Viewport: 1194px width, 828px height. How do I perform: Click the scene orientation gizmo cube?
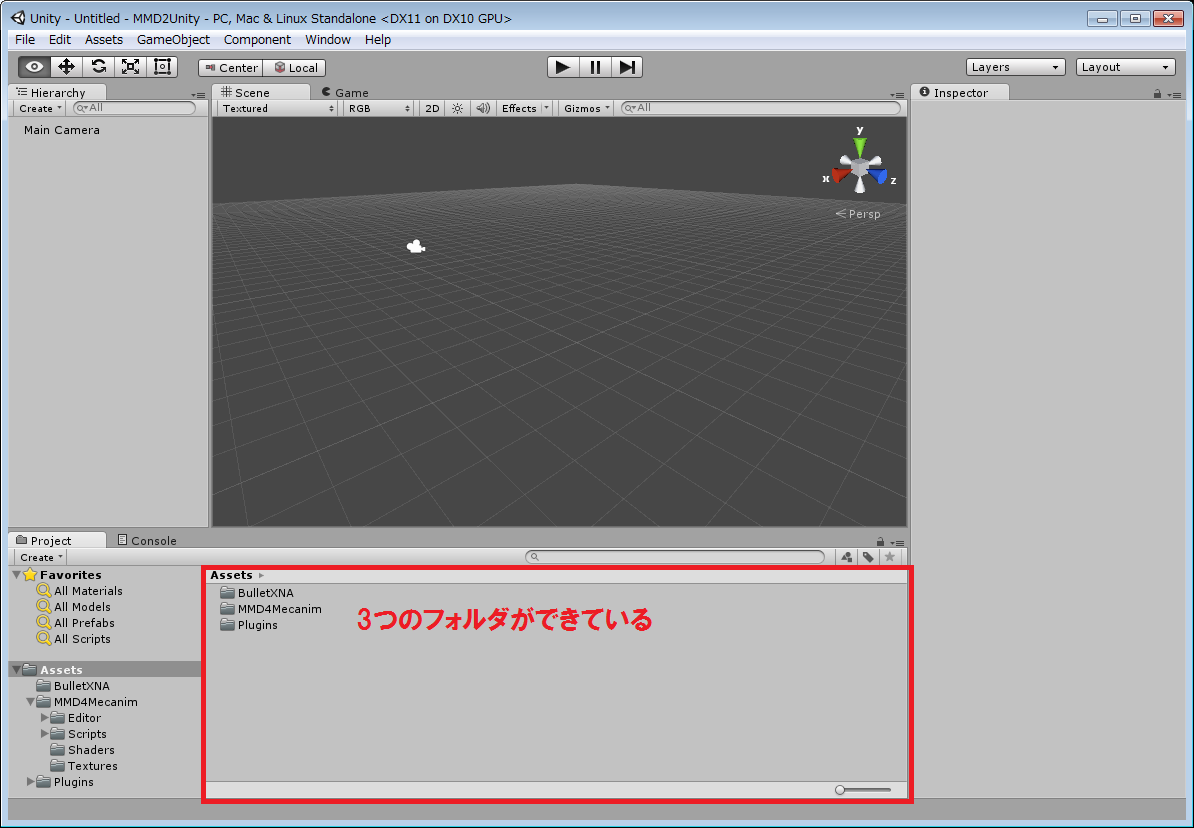(x=860, y=167)
